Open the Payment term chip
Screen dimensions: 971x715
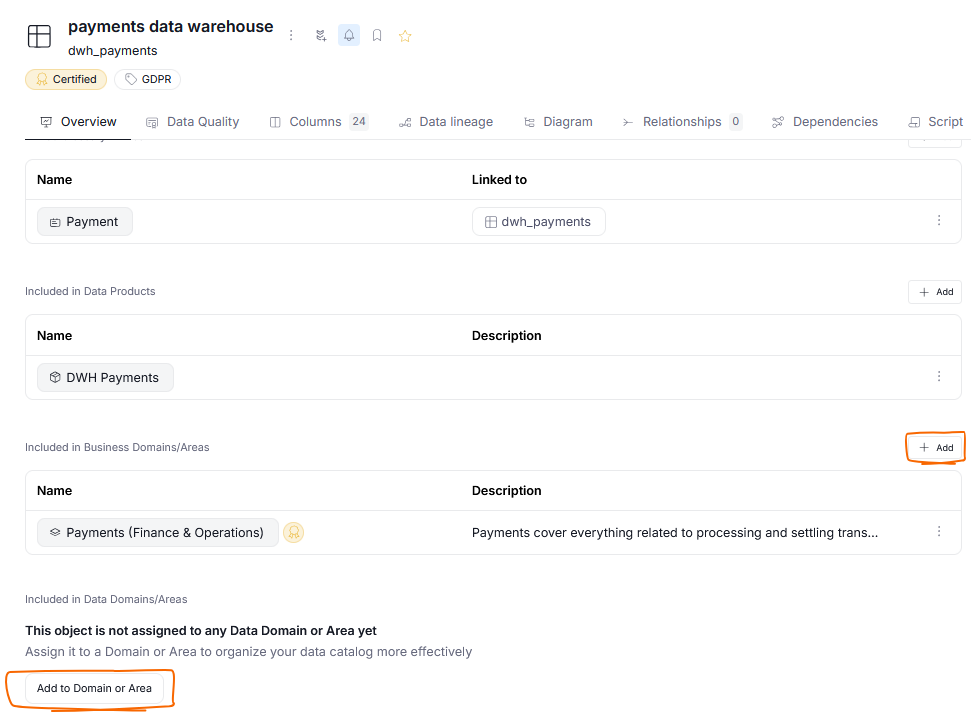click(x=85, y=222)
